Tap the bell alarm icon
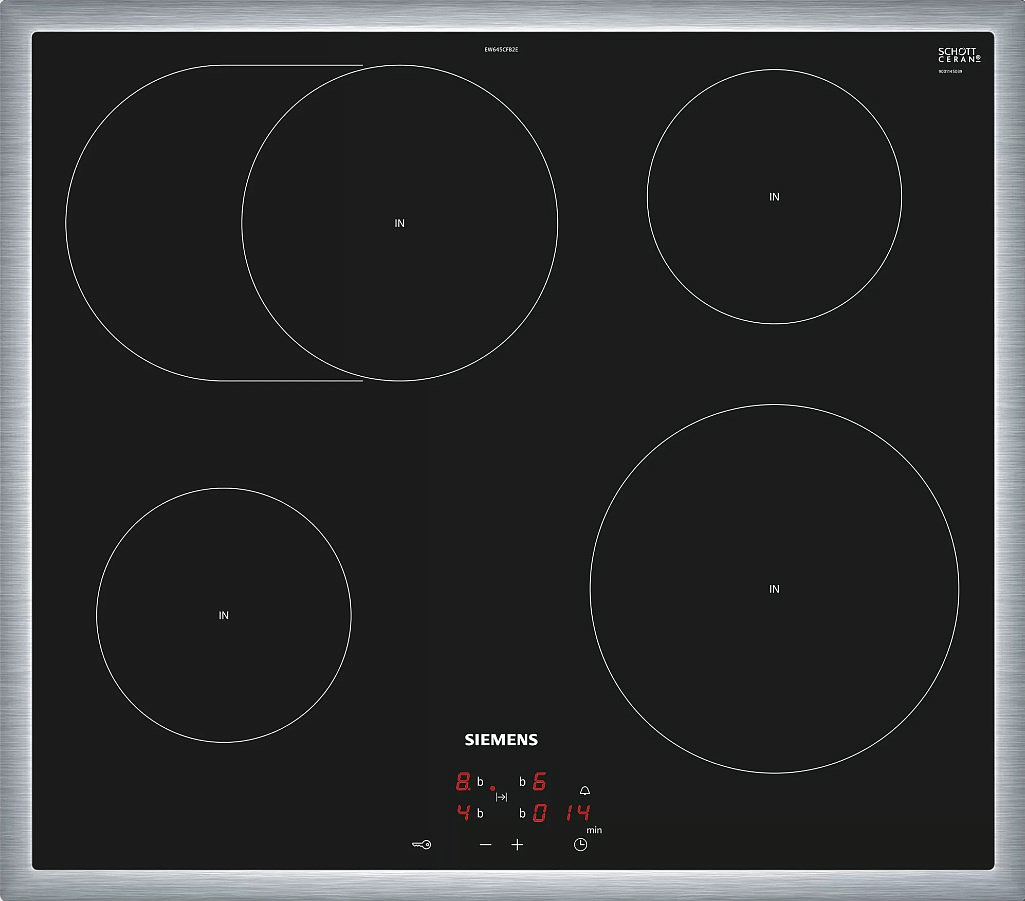This screenshot has width=1025, height=901. tap(585, 790)
